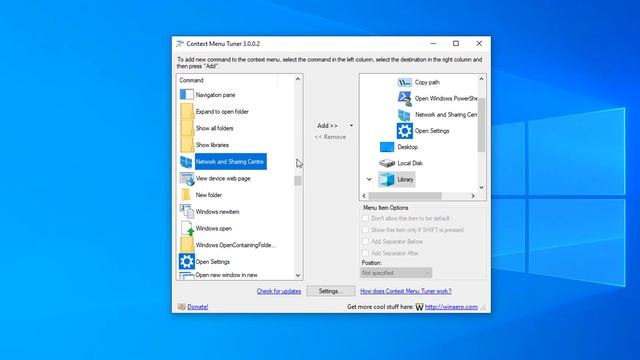640x360 pixels.
Task: Click the Windows.open icon with green arrow
Action: [187, 229]
